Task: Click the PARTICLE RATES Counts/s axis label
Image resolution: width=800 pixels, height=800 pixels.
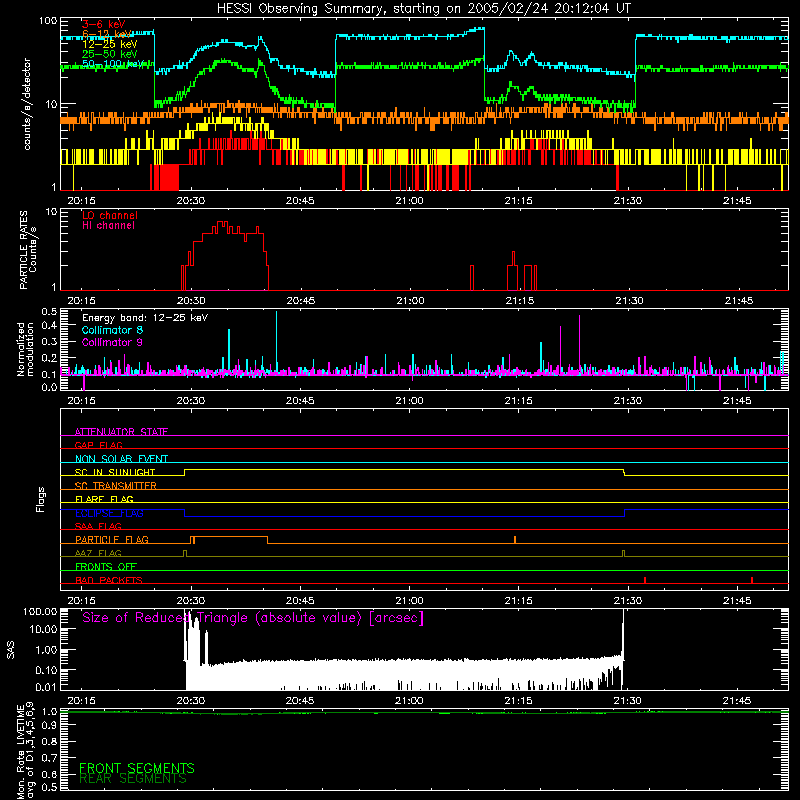Action: [x=28, y=250]
